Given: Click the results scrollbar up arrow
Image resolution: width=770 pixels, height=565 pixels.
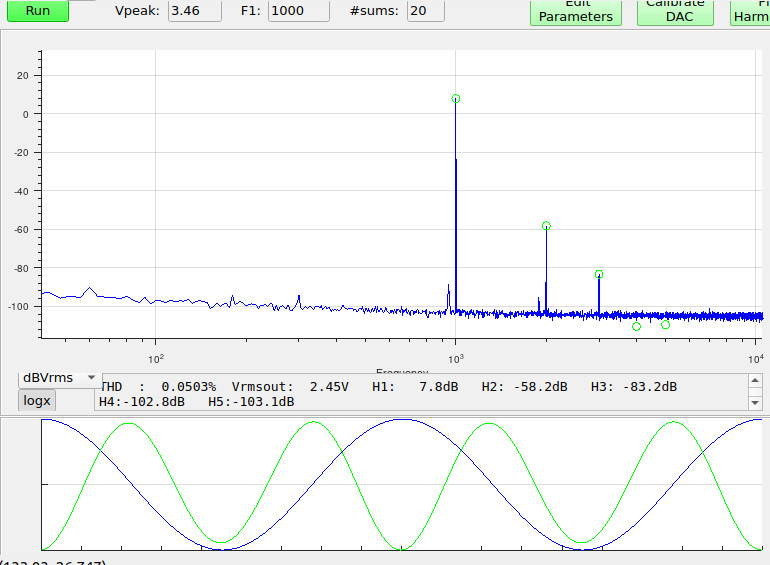Looking at the screenshot, I should click(x=755, y=380).
